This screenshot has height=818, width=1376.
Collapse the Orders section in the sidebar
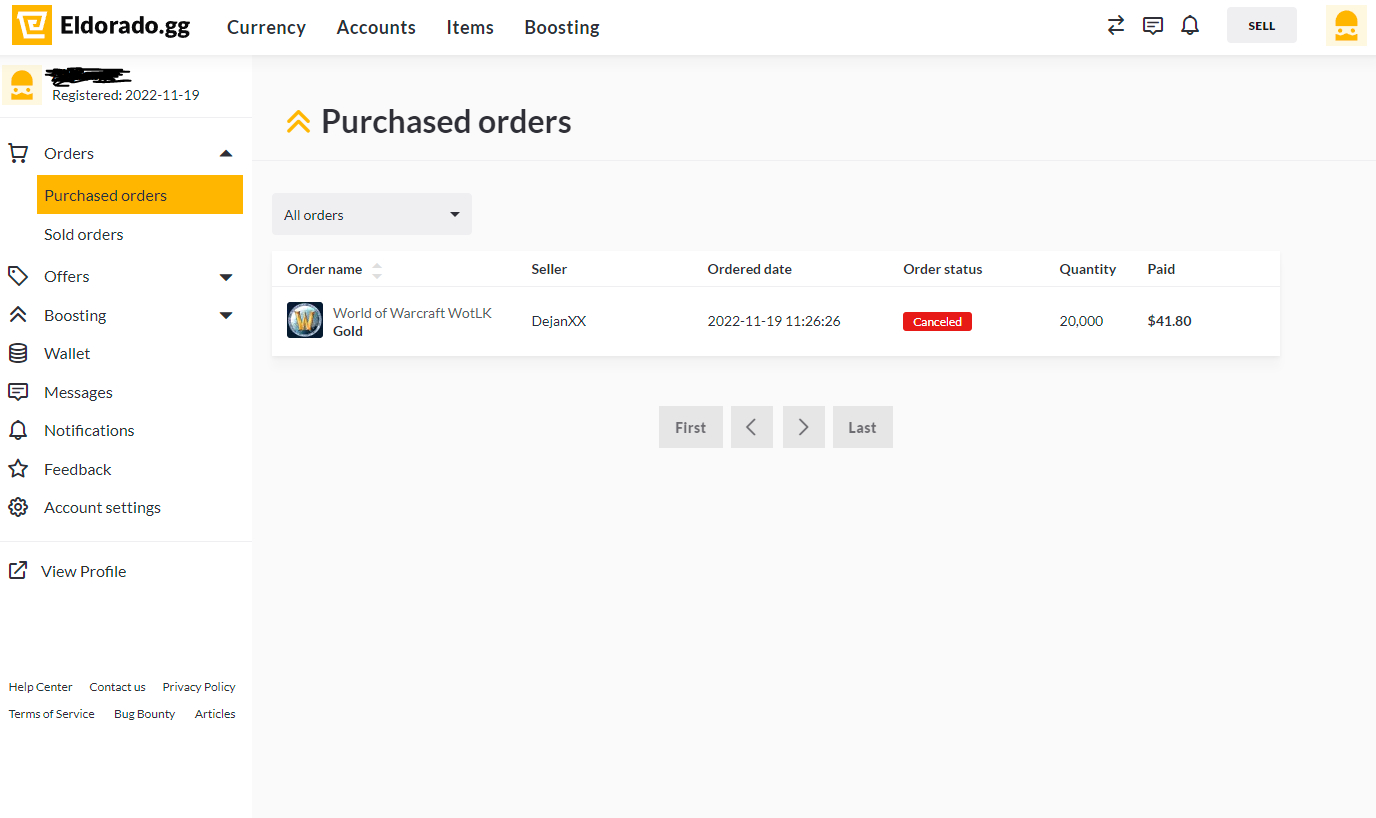227,153
